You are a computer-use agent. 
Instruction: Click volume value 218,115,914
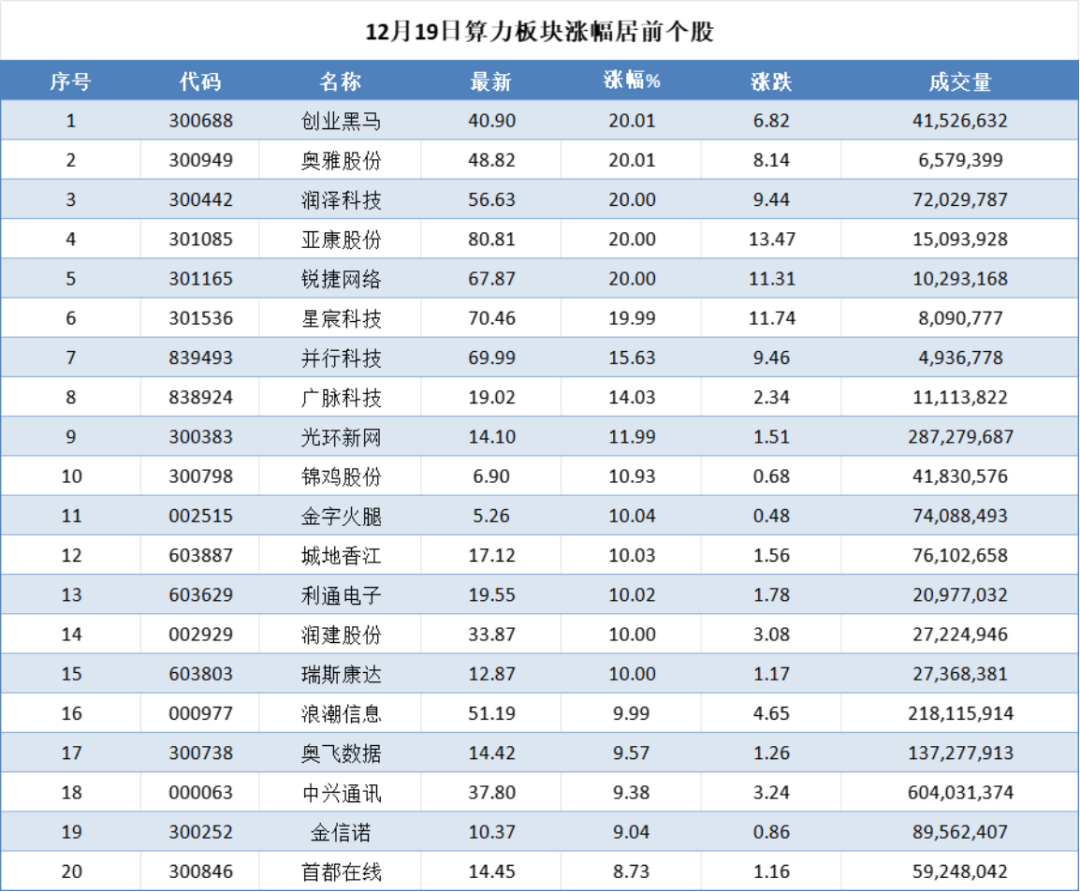(960, 714)
